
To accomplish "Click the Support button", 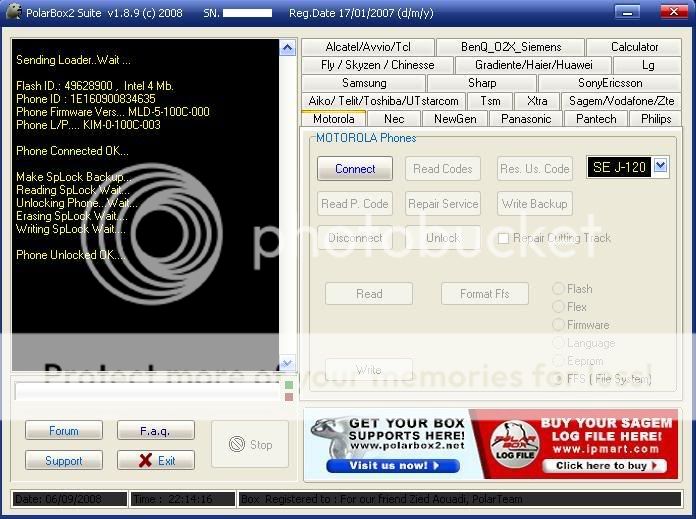I will 64,460.
